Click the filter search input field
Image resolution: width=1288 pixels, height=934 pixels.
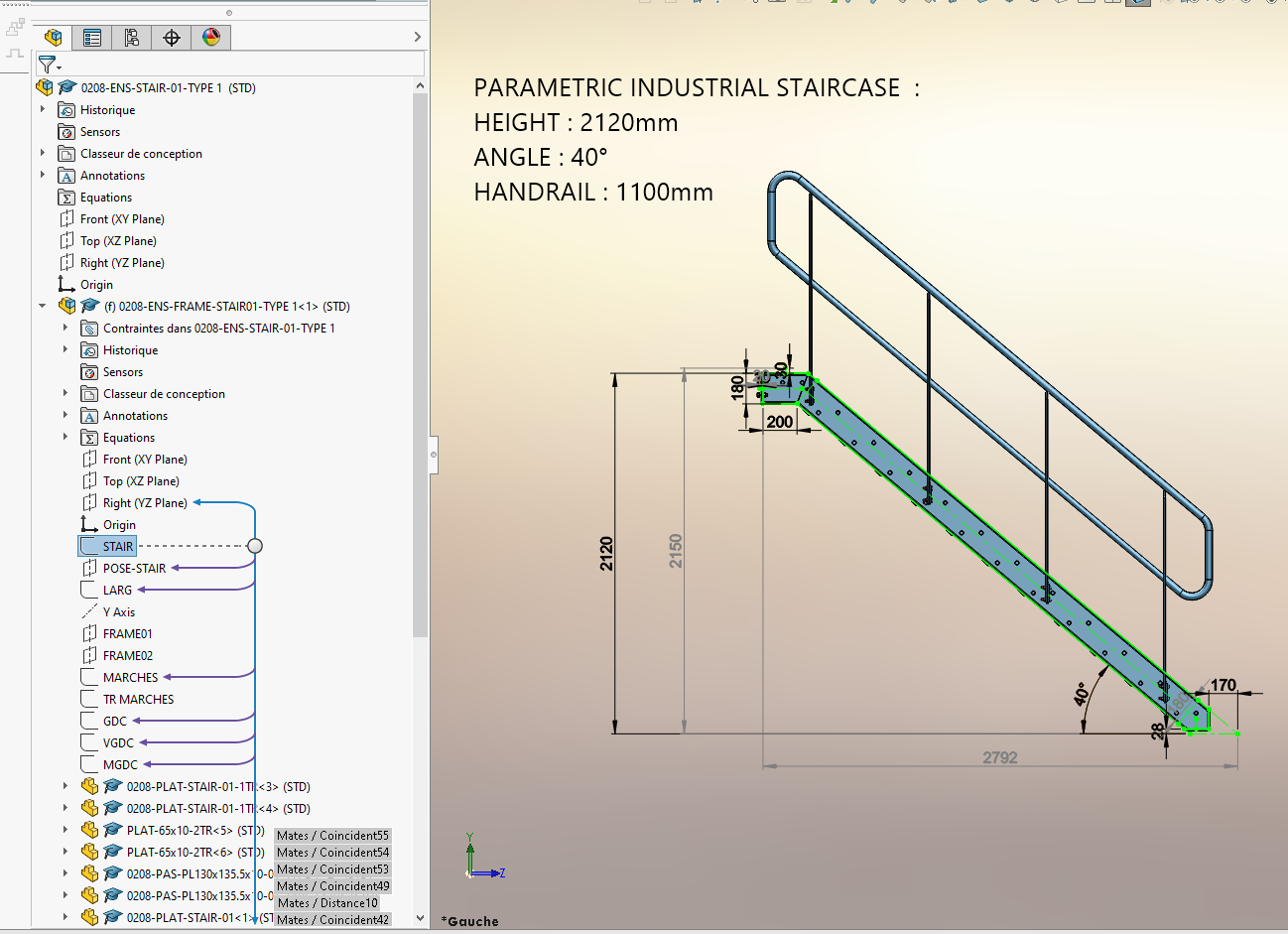pos(244,65)
